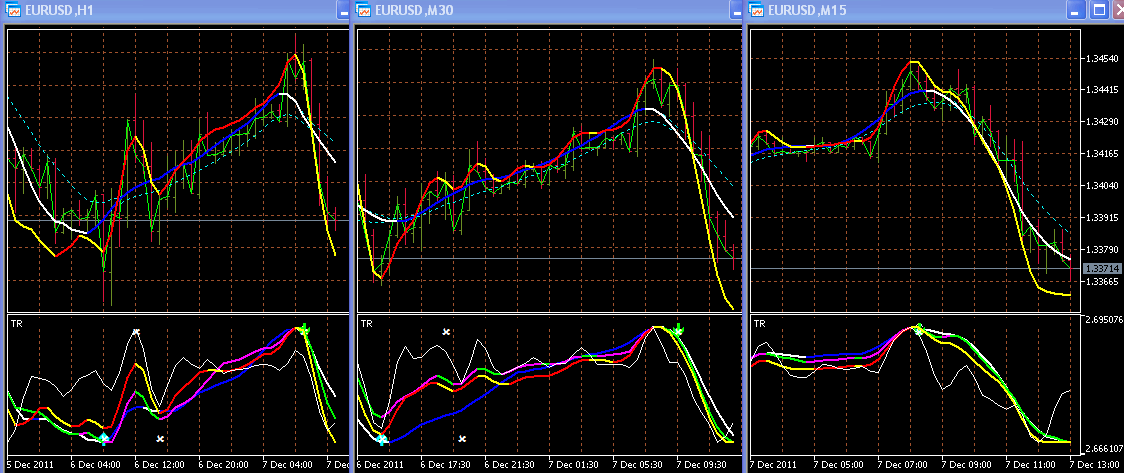Select the cyan up arrow in M30 TR panel
This screenshot has width=1124, height=473.
point(381,439)
